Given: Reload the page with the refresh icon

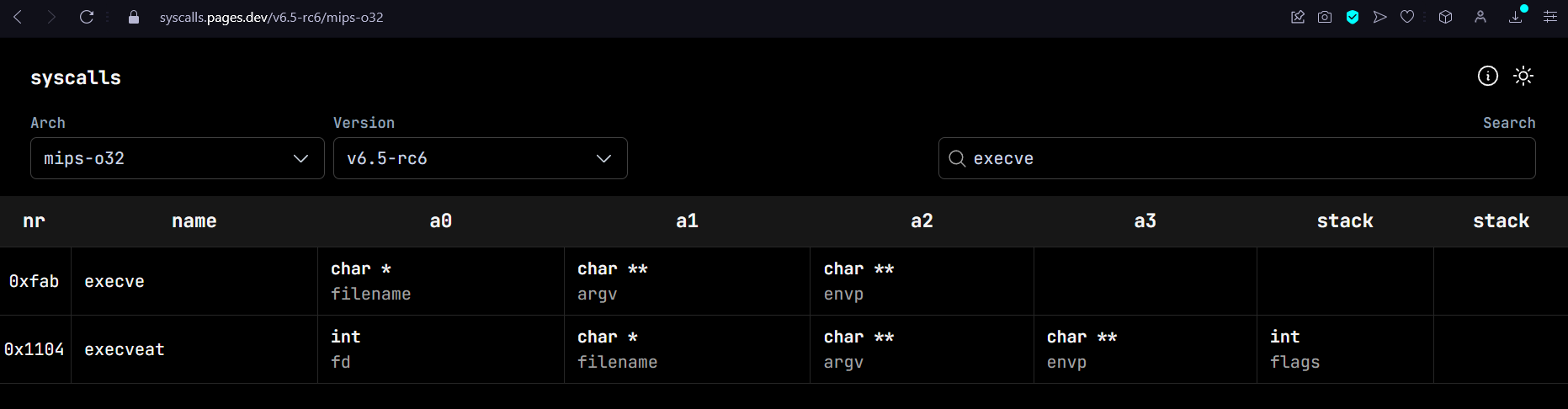Looking at the screenshot, I should click(86, 17).
